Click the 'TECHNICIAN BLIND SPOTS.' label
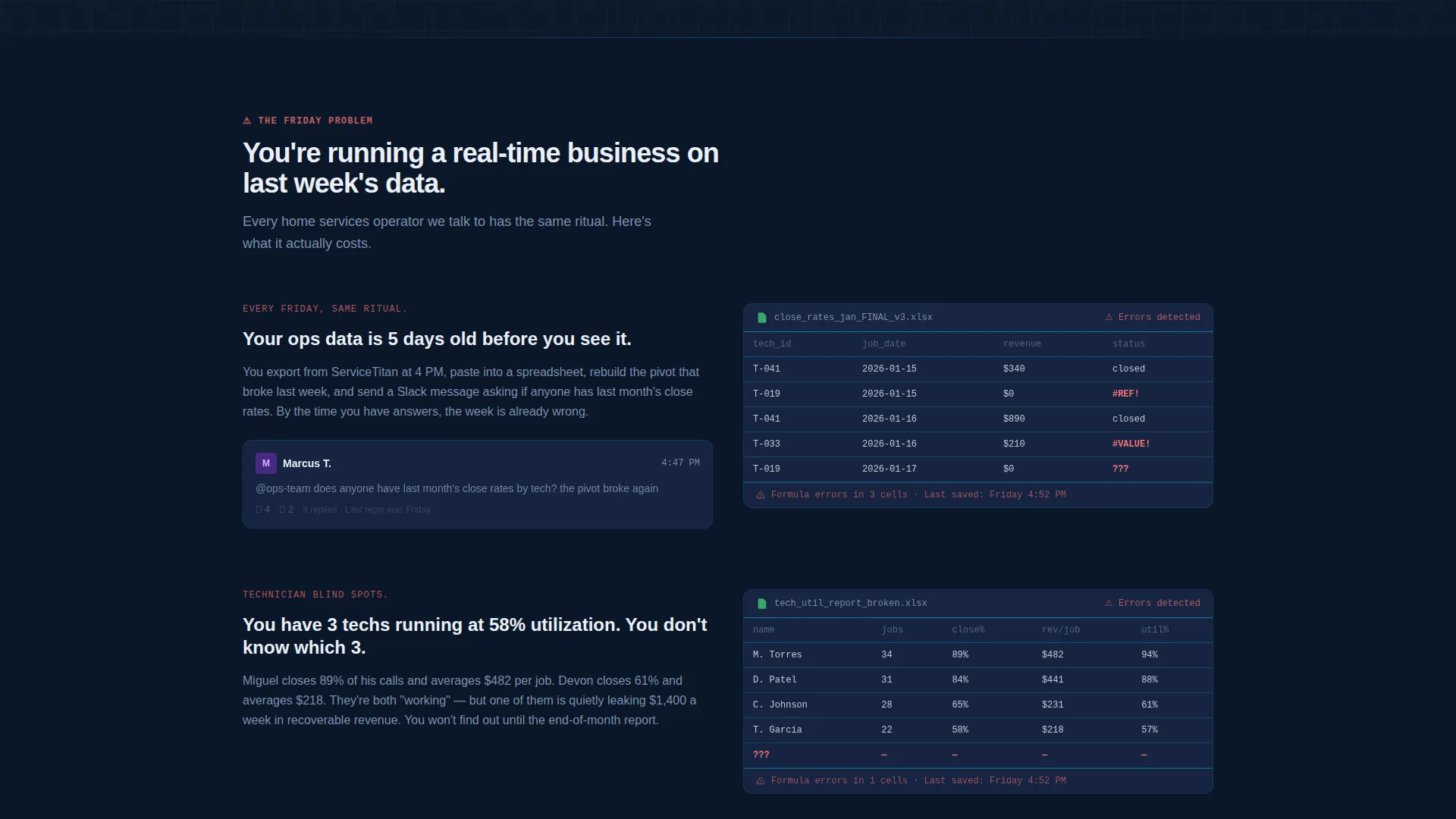 (315, 595)
